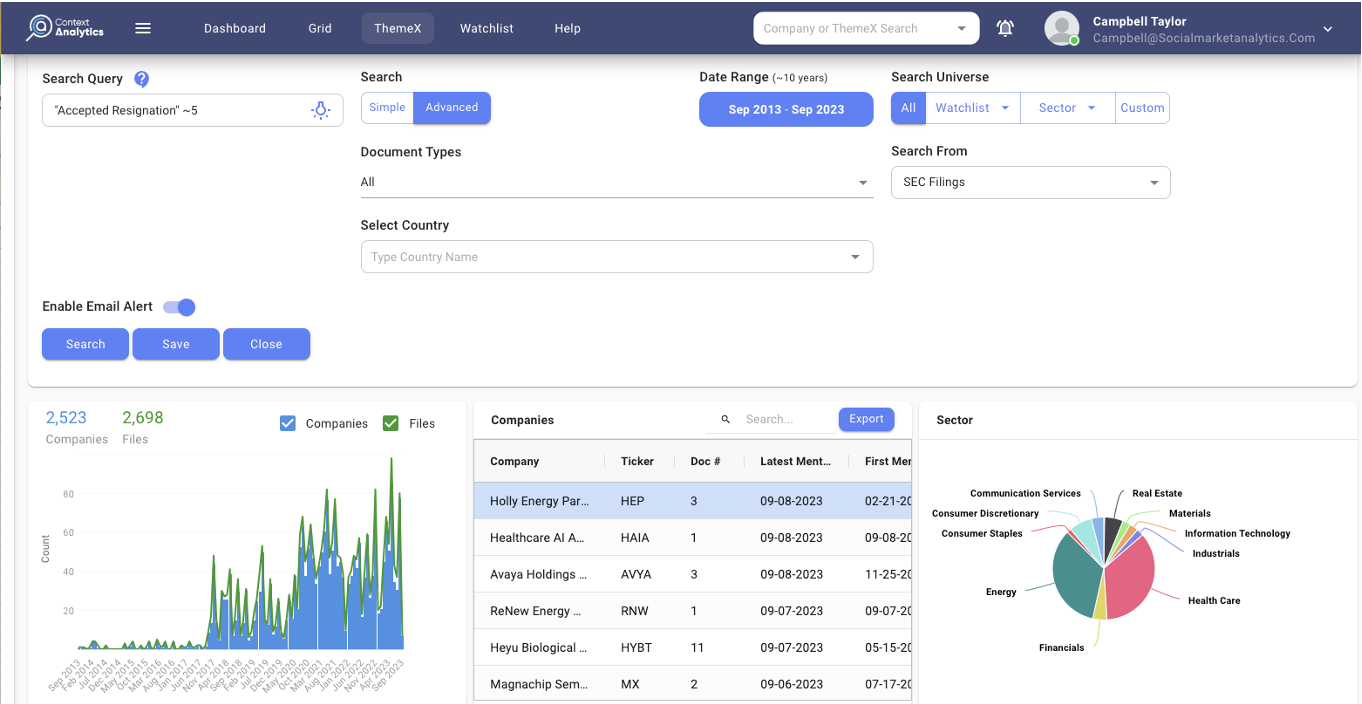
Task: Open the notifications bell icon
Action: click(x=1005, y=28)
